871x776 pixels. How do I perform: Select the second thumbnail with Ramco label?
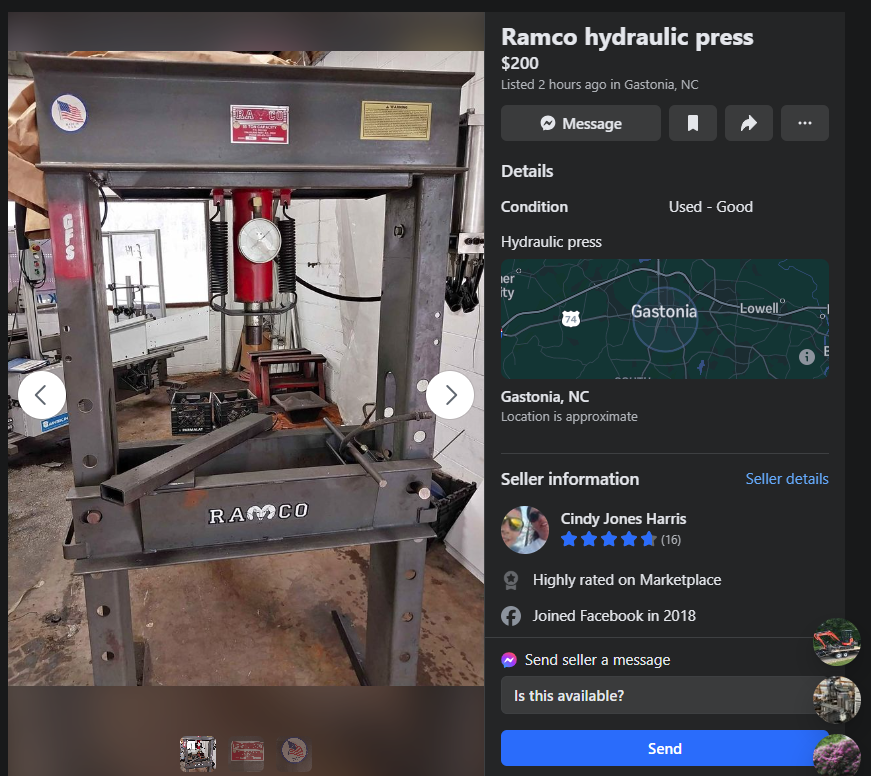pos(246,754)
